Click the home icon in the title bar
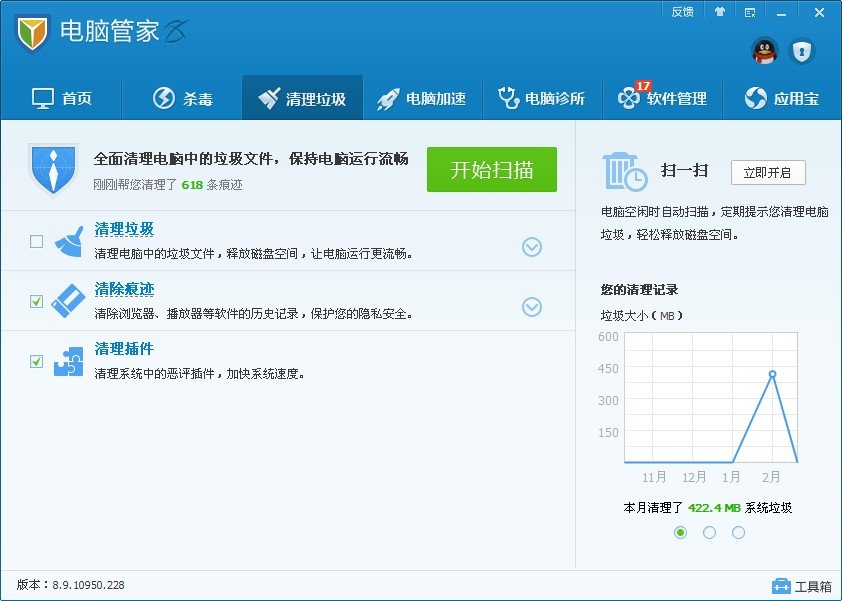Viewport: 842px width, 601px height. pyautogui.click(x=720, y=12)
